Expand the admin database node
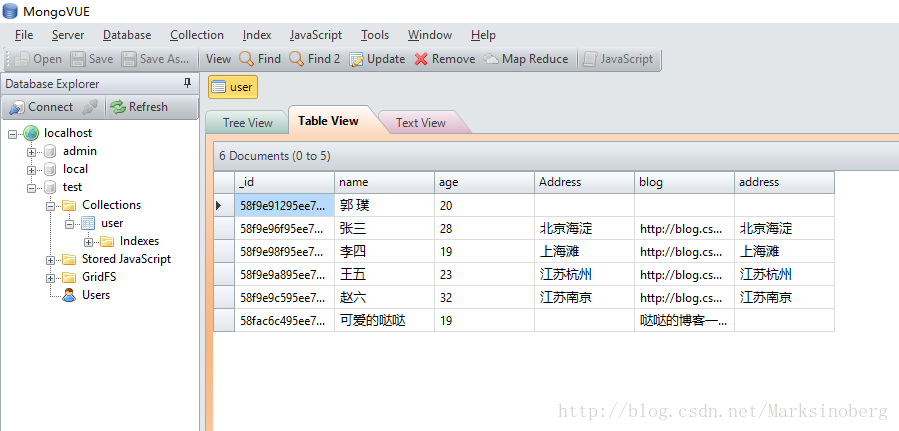899x431 pixels. 32,152
